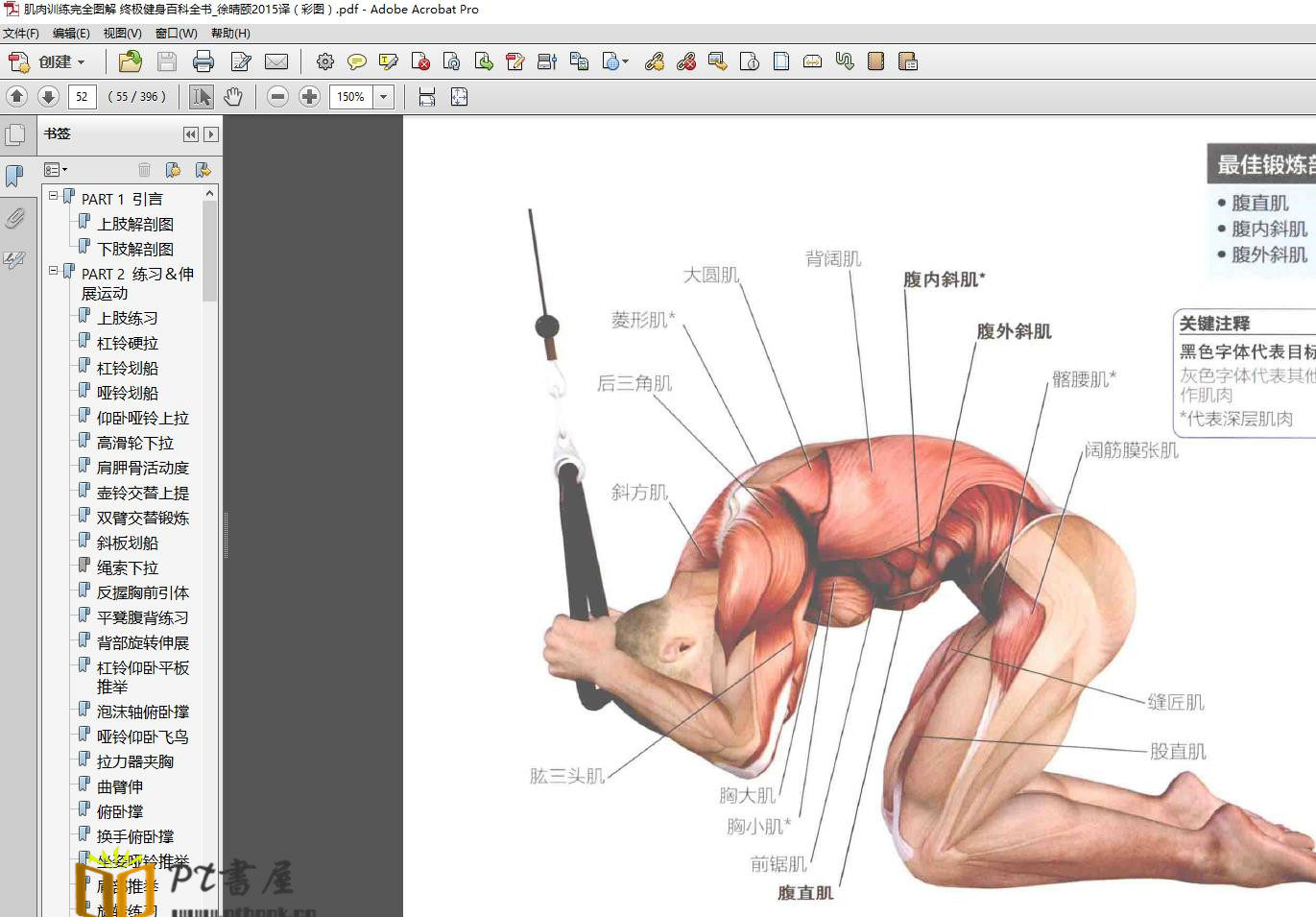Viewport: 1316px width, 917px height.
Task: Select the Hand pan tool
Action: pos(233,97)
